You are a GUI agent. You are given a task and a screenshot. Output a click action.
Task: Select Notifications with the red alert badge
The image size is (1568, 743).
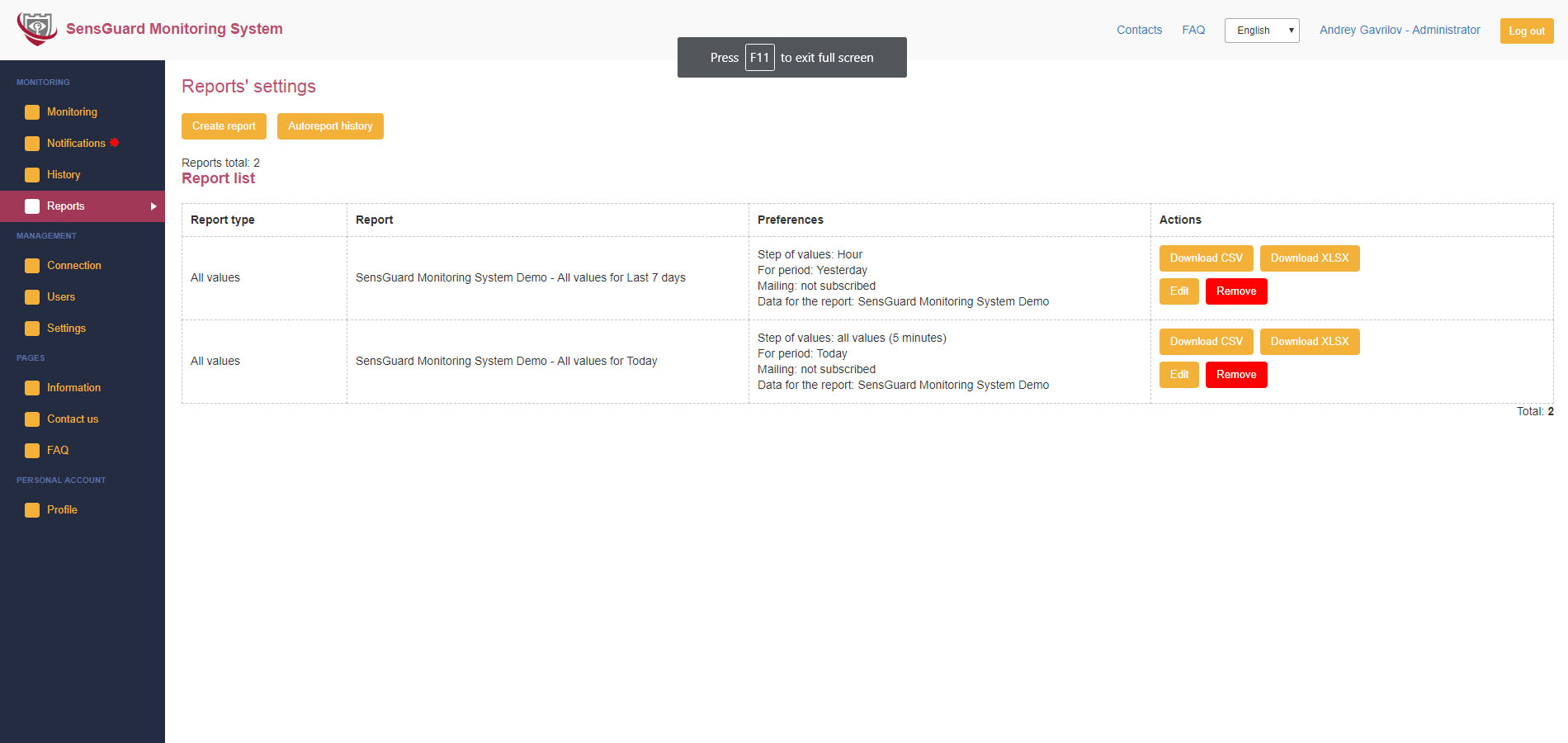(32, 143)
